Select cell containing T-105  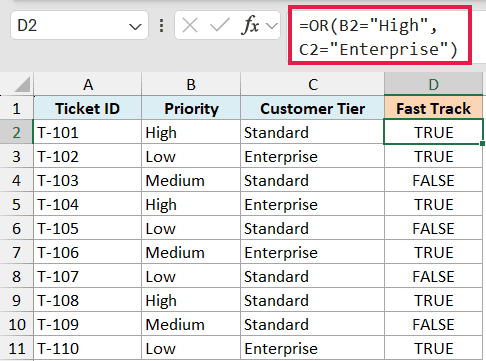coord(88,228)
